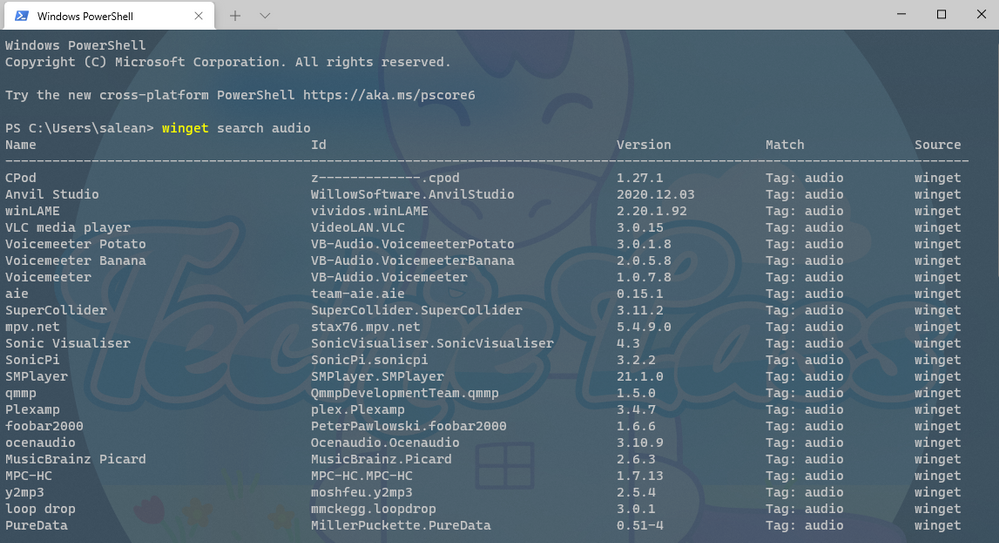Open the new tab profile dropdown chevron
This screenshot has width=999, height=543.
point(265,16)
